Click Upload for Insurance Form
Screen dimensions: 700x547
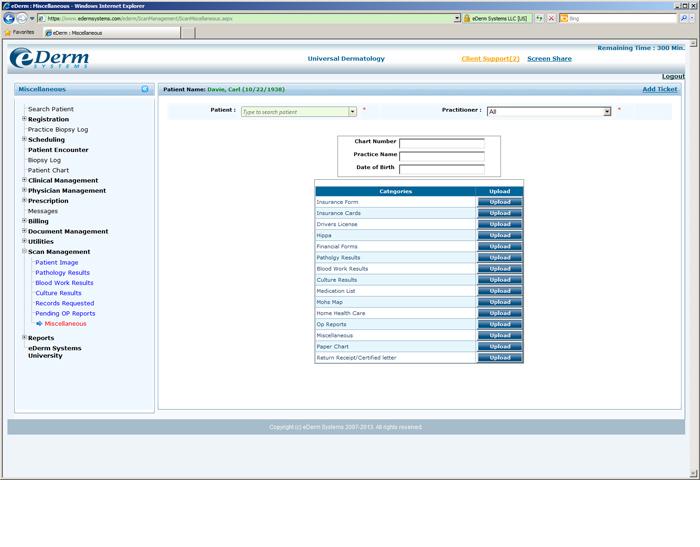click(500, 202)
